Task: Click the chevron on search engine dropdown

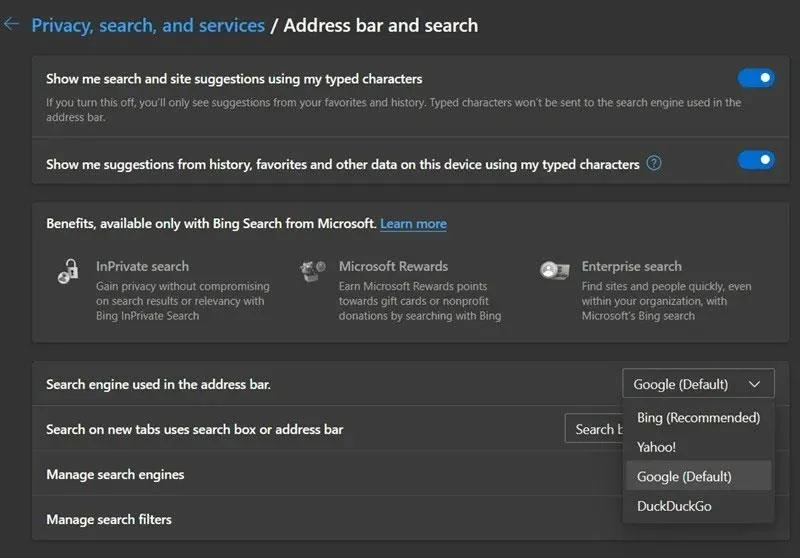Action: coord(755,384)
